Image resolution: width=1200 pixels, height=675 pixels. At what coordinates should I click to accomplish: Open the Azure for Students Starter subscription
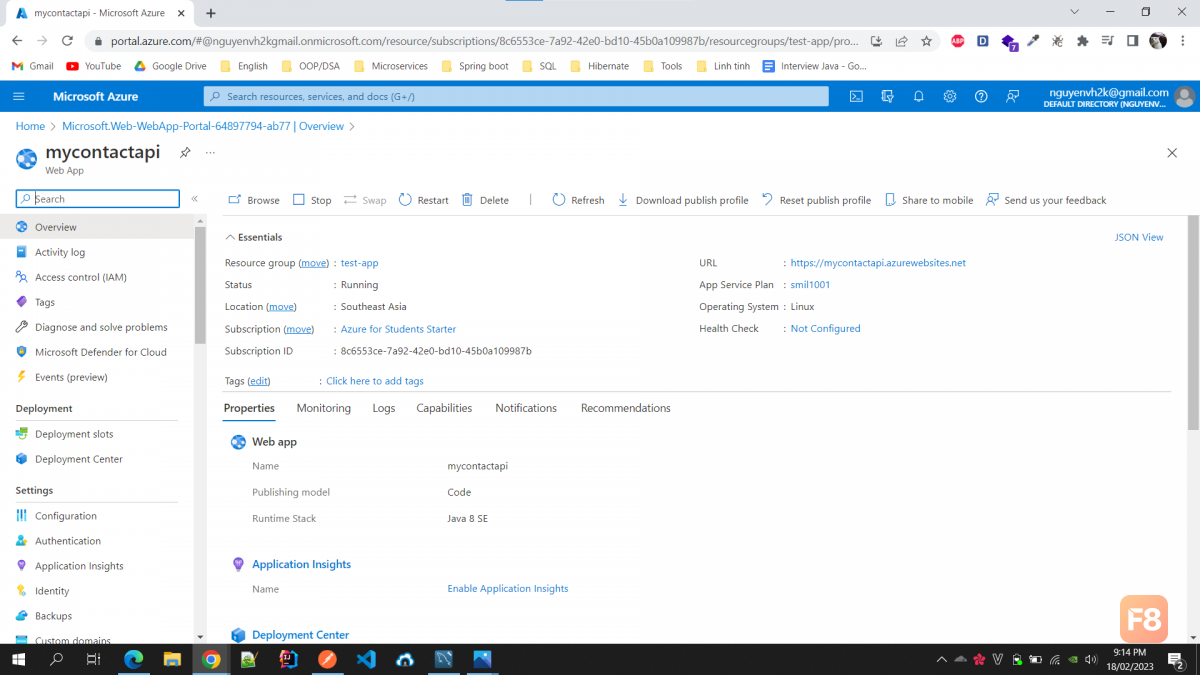[398, 329]
